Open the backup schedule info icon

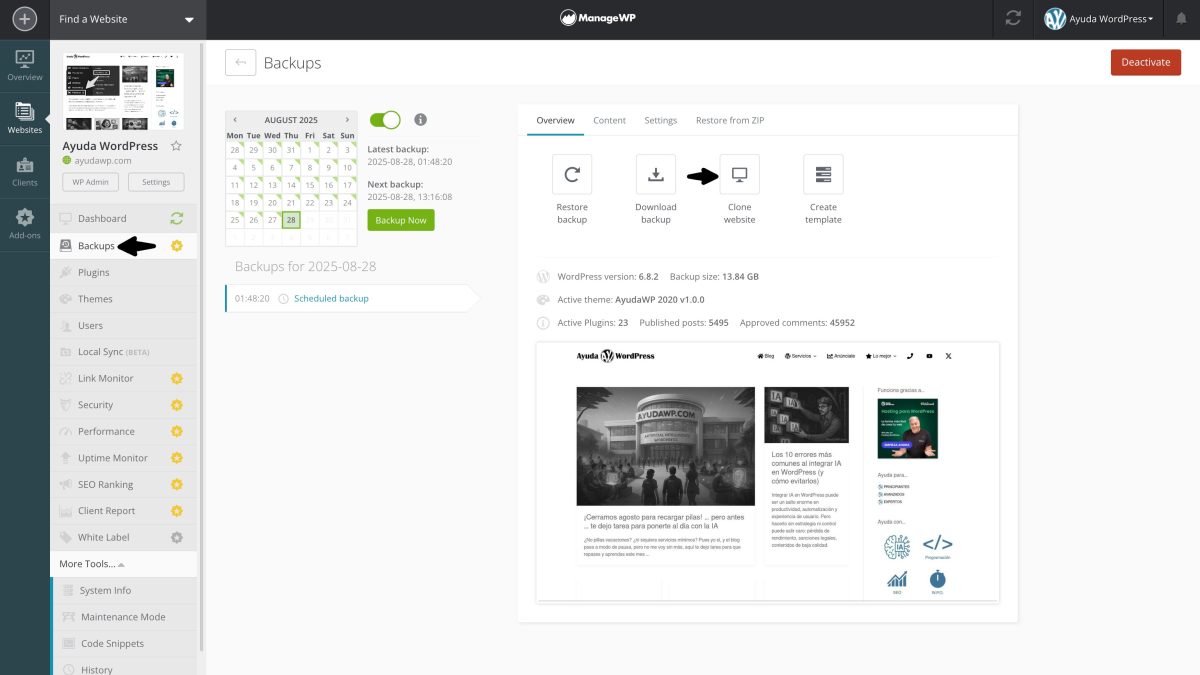pos(420,119)
